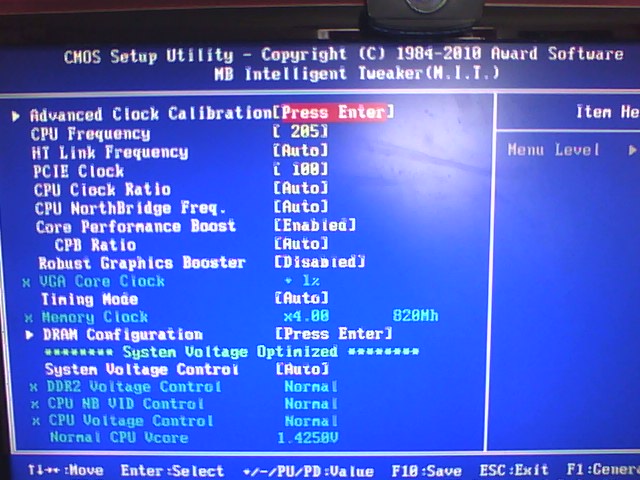Toggle Core Performance Boost Enabled setting
This screenshot has height=480, width=640.
(314, 226)
